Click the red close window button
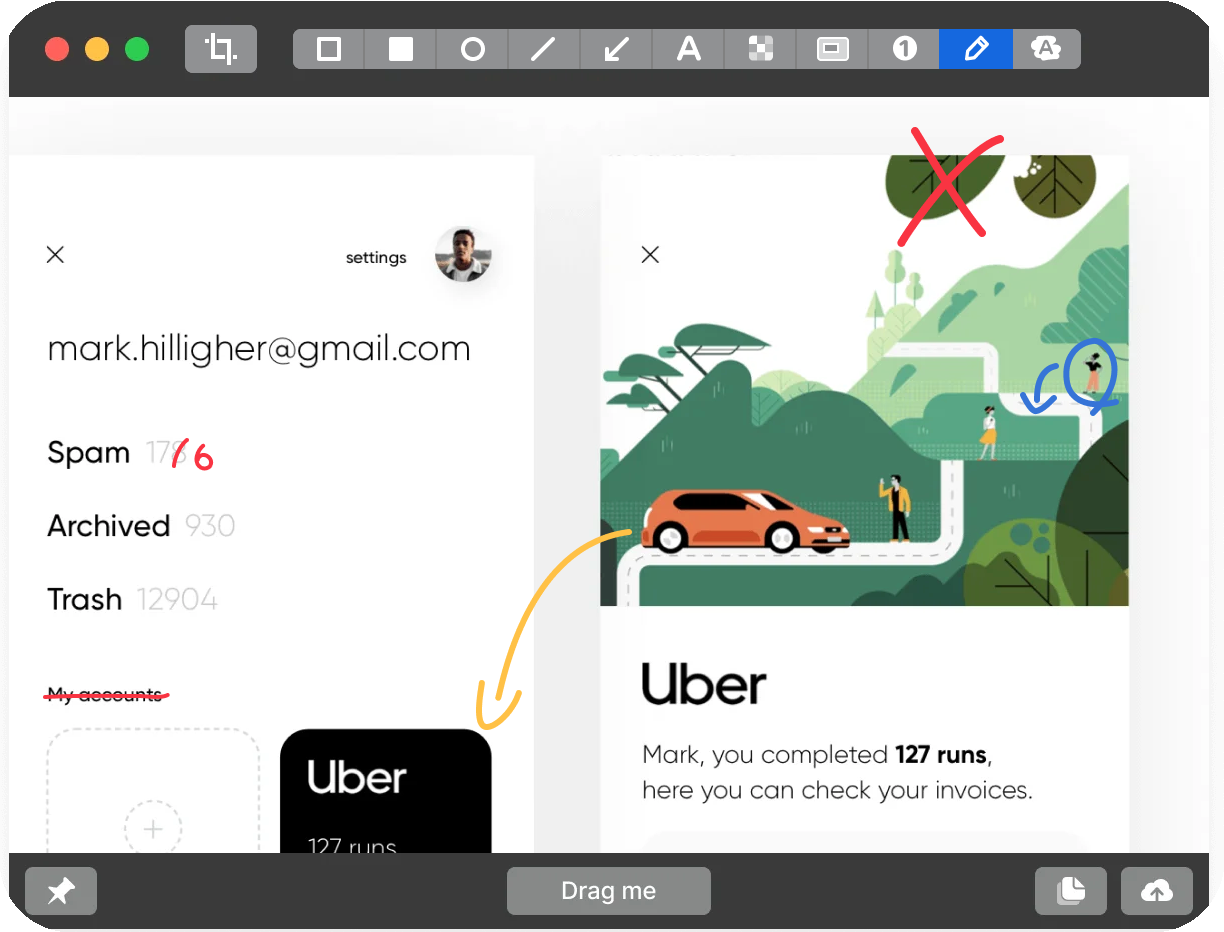The width and height of the screenshot is (1224, 932). tap(57, 49)
